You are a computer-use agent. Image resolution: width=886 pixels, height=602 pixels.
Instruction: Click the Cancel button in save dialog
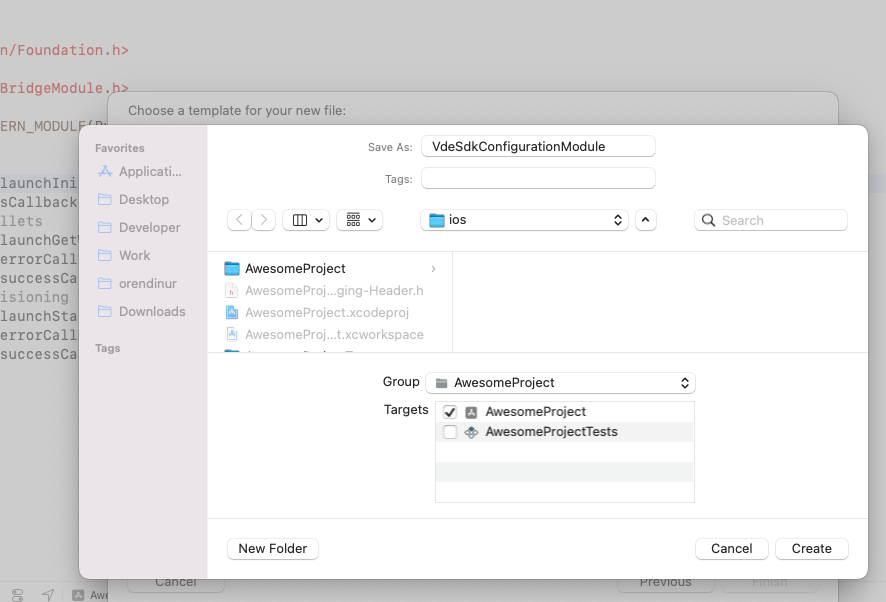731,548
